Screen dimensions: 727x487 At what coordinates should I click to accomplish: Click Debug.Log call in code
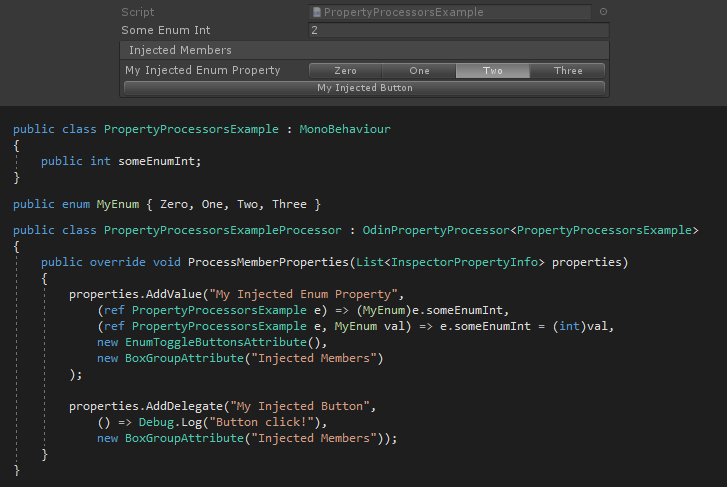170,423
